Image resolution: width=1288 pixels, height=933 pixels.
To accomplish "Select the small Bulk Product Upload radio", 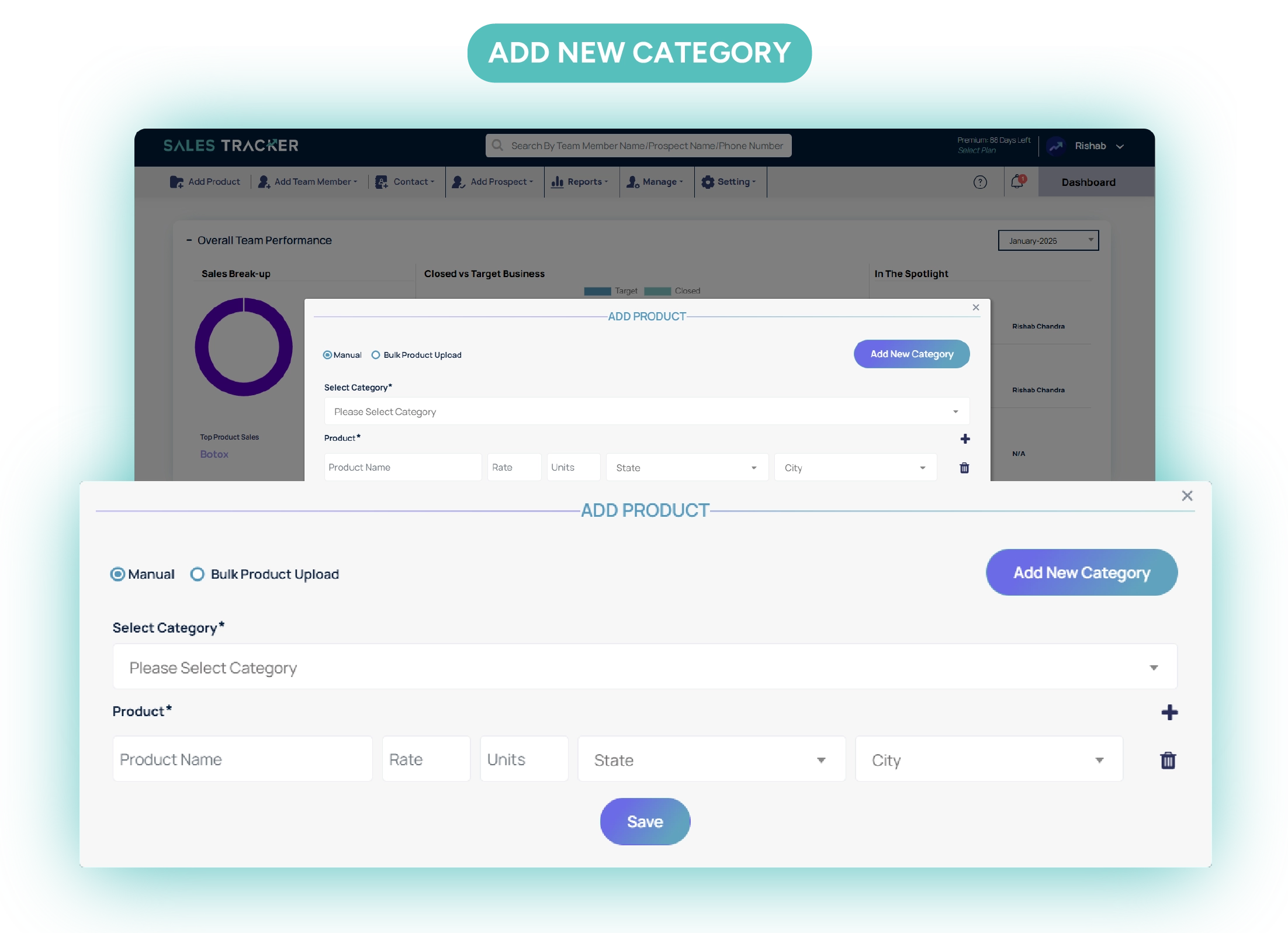I will click(x=376, y=355).
